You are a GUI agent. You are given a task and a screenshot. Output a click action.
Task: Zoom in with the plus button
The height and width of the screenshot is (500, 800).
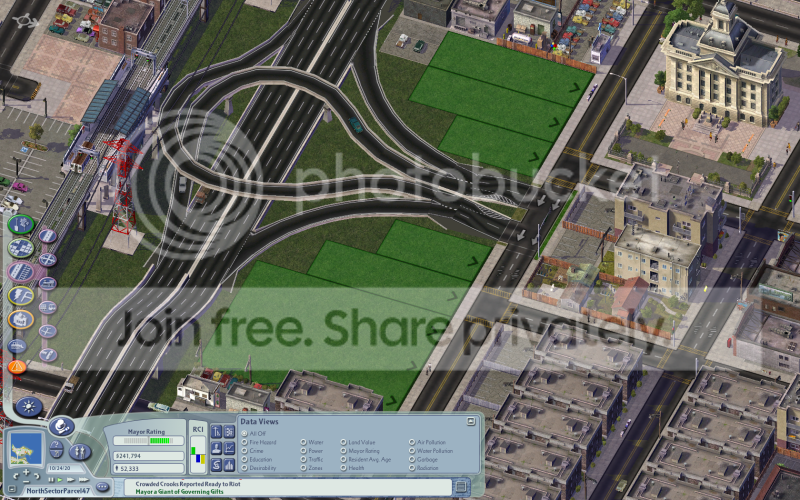(26, 472)
